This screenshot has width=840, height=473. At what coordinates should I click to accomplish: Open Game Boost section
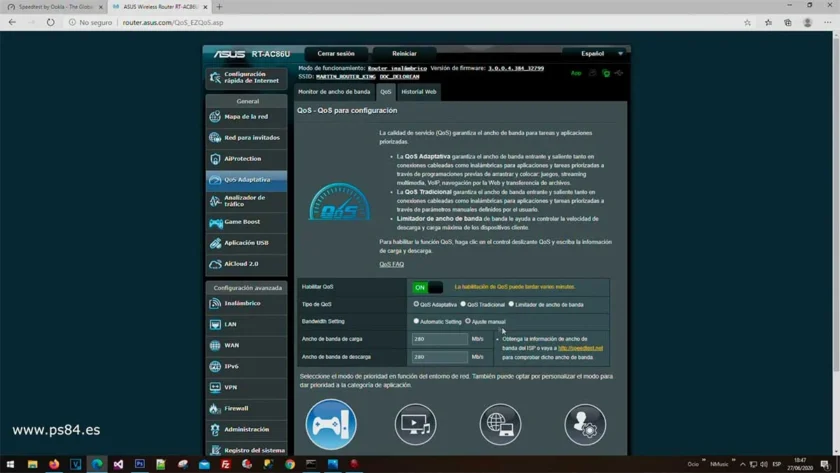pyautogui.click(x=246, y=222)
